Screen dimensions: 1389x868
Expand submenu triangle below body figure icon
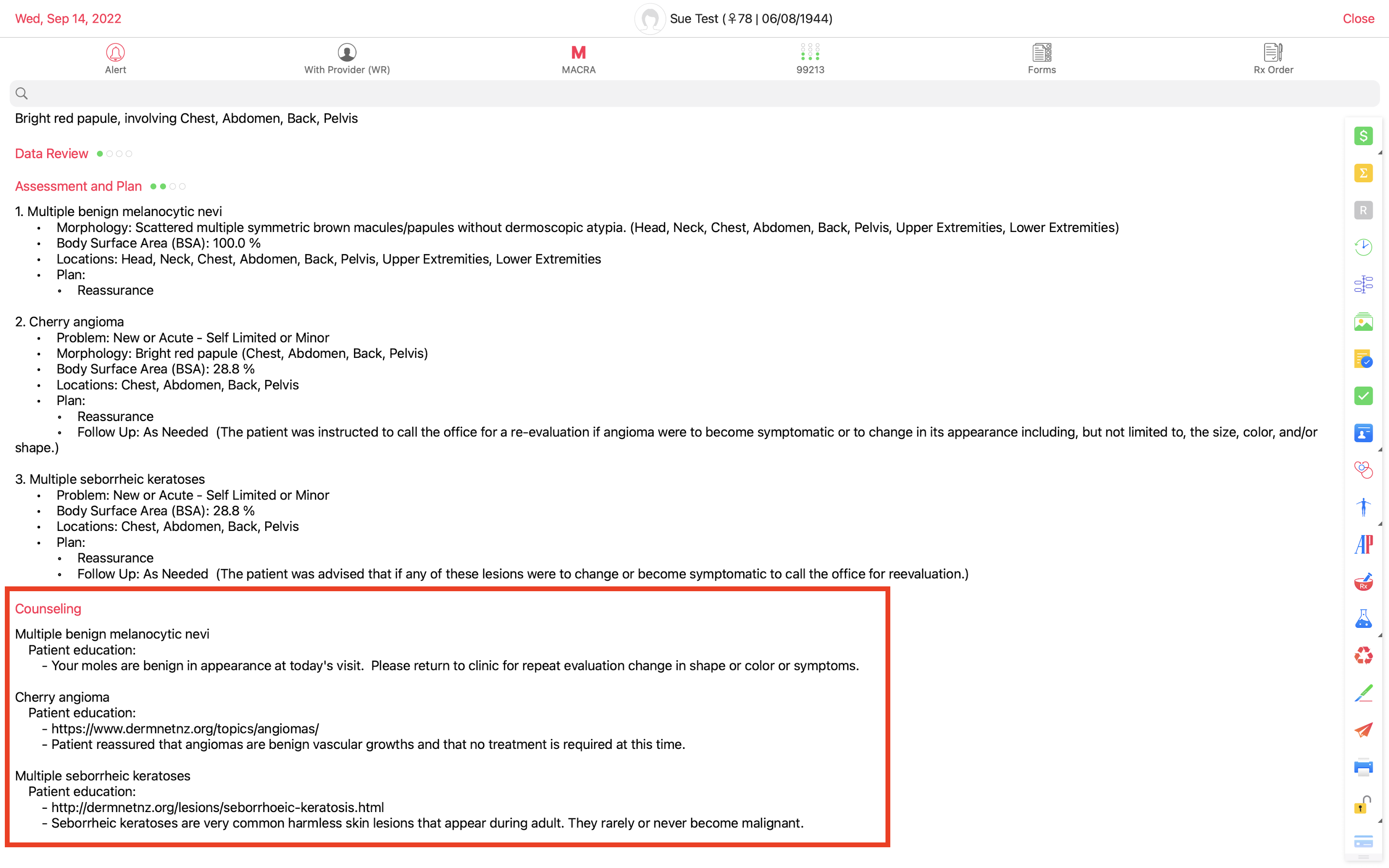[x=1380, y=524]
